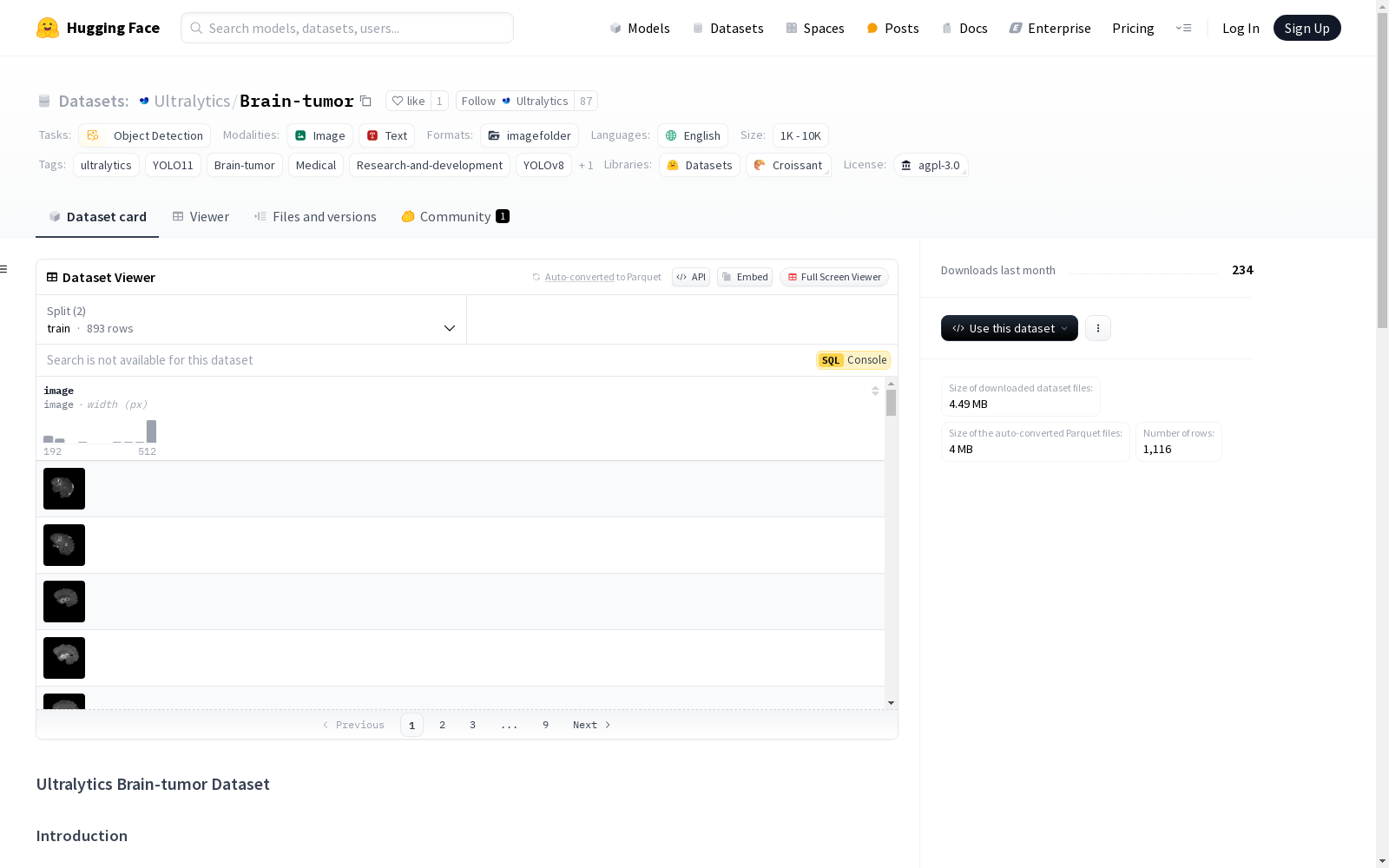Go to page 2 of the viewer
Screen dimensions: 1389x868
pyautogui.click(x=443, y=725)
